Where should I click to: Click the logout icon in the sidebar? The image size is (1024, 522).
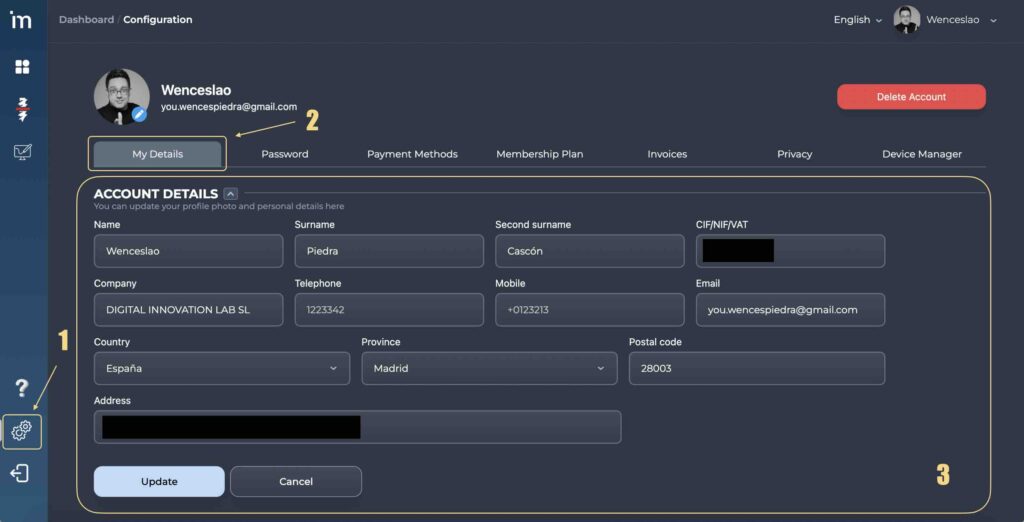[x=20, y=474]
